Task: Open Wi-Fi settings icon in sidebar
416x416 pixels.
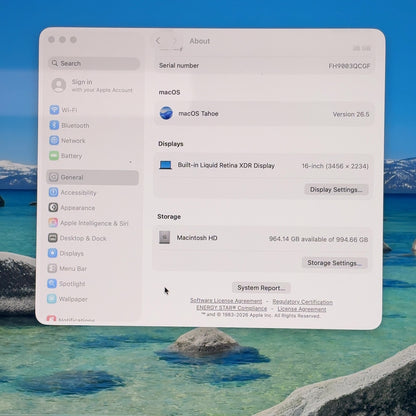Action: (54, 110)
